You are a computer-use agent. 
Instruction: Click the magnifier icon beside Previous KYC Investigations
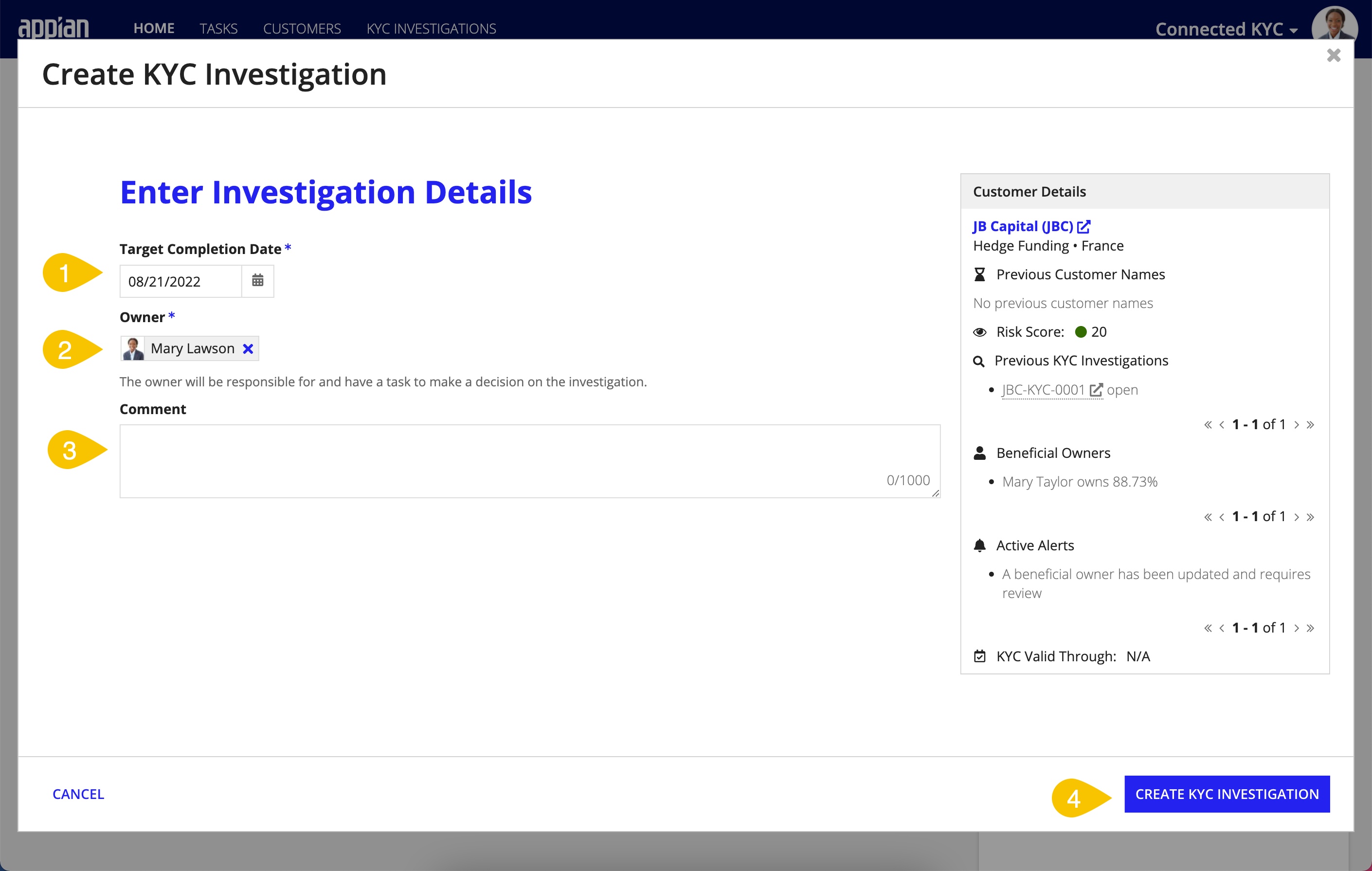(979, 362)
